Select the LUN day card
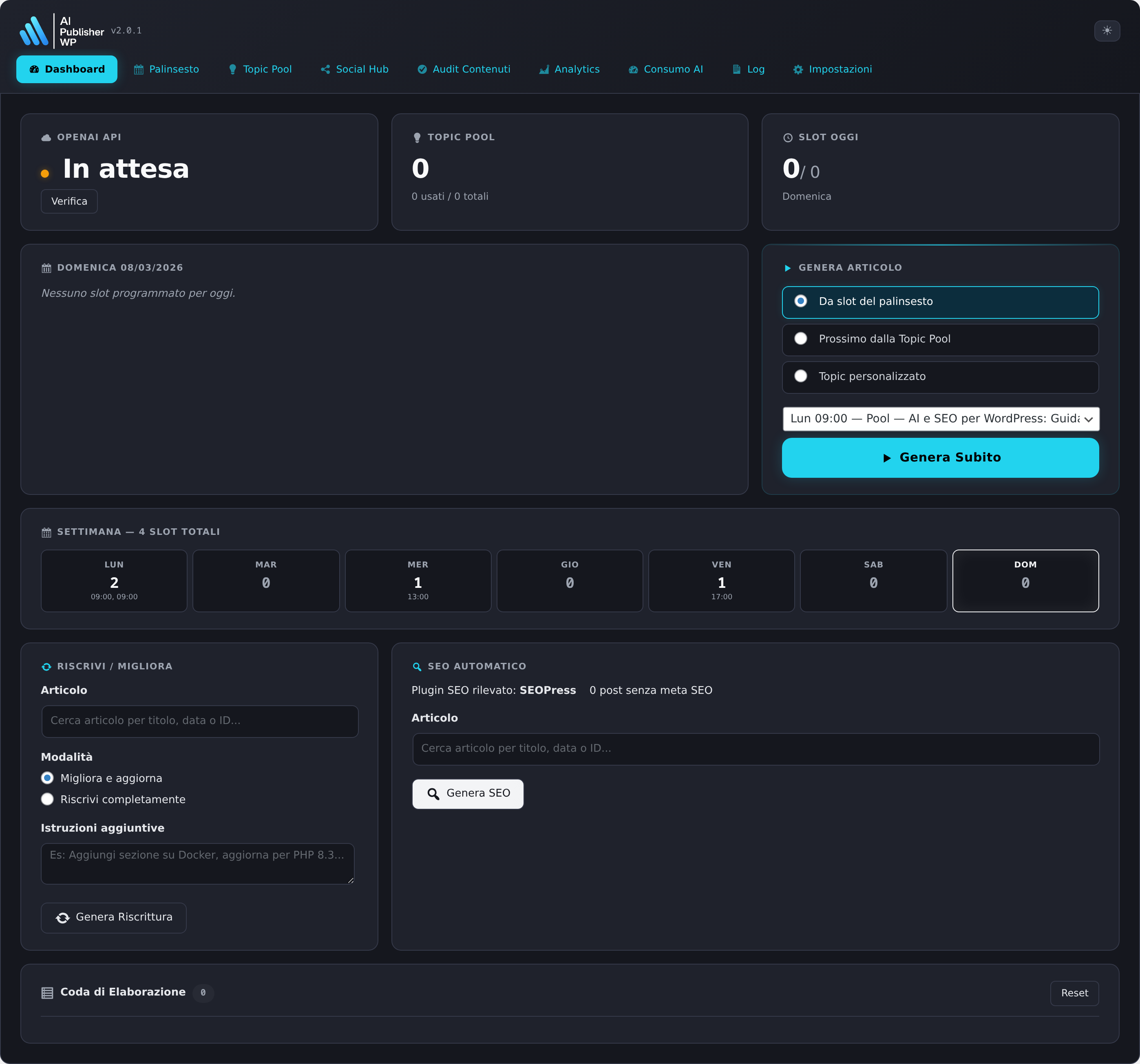This screenshot has width=1140, height=1064. (113, 581)
